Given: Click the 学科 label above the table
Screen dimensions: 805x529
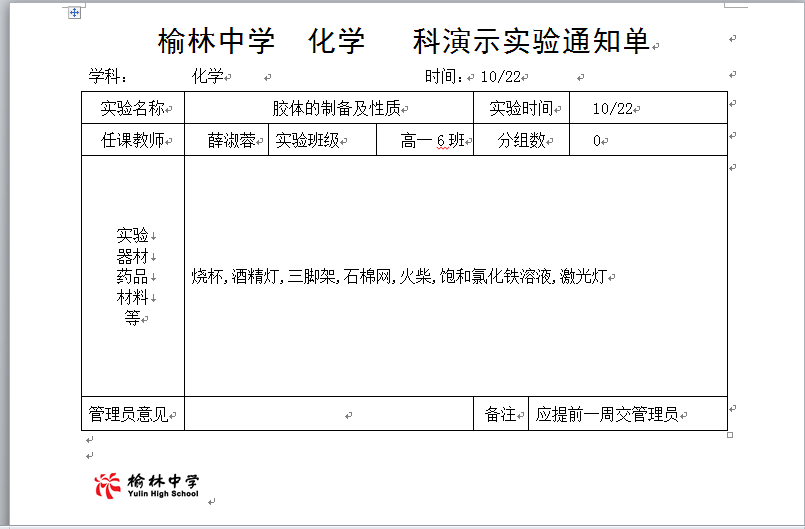Looking at the screenshot, I should [108, 76].
